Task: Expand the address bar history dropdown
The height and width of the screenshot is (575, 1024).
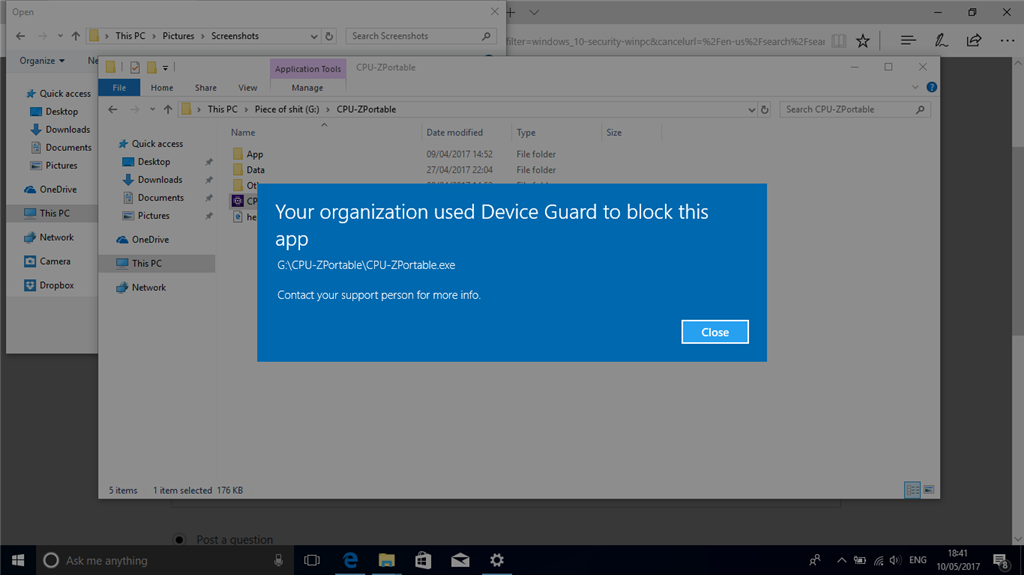Action: click(751, 110)
